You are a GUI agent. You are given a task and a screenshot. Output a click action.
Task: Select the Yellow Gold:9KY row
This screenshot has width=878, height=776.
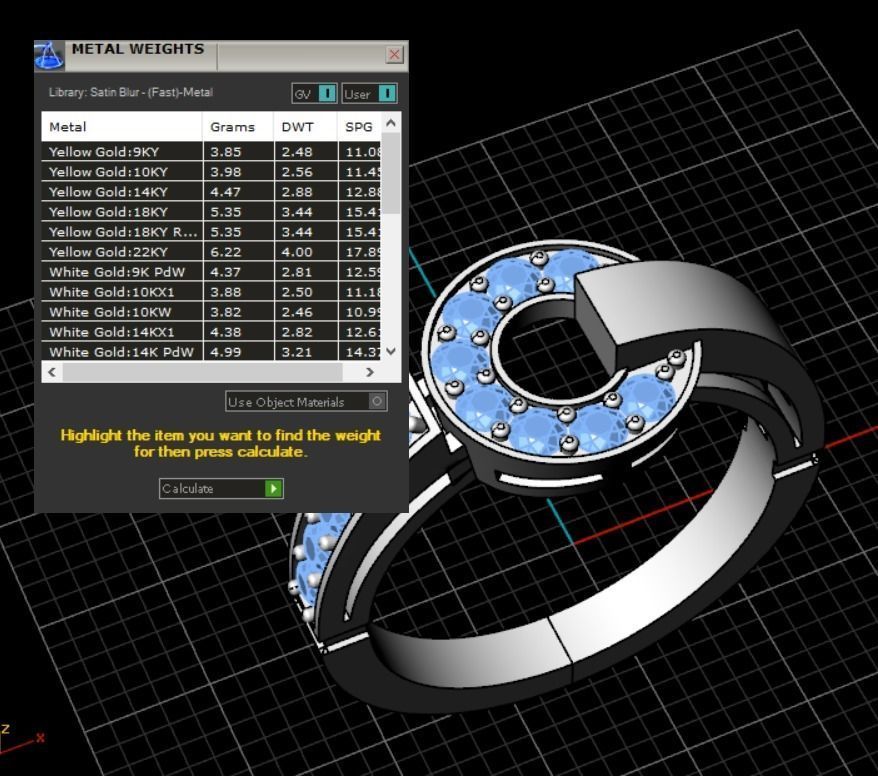(212, 152)
